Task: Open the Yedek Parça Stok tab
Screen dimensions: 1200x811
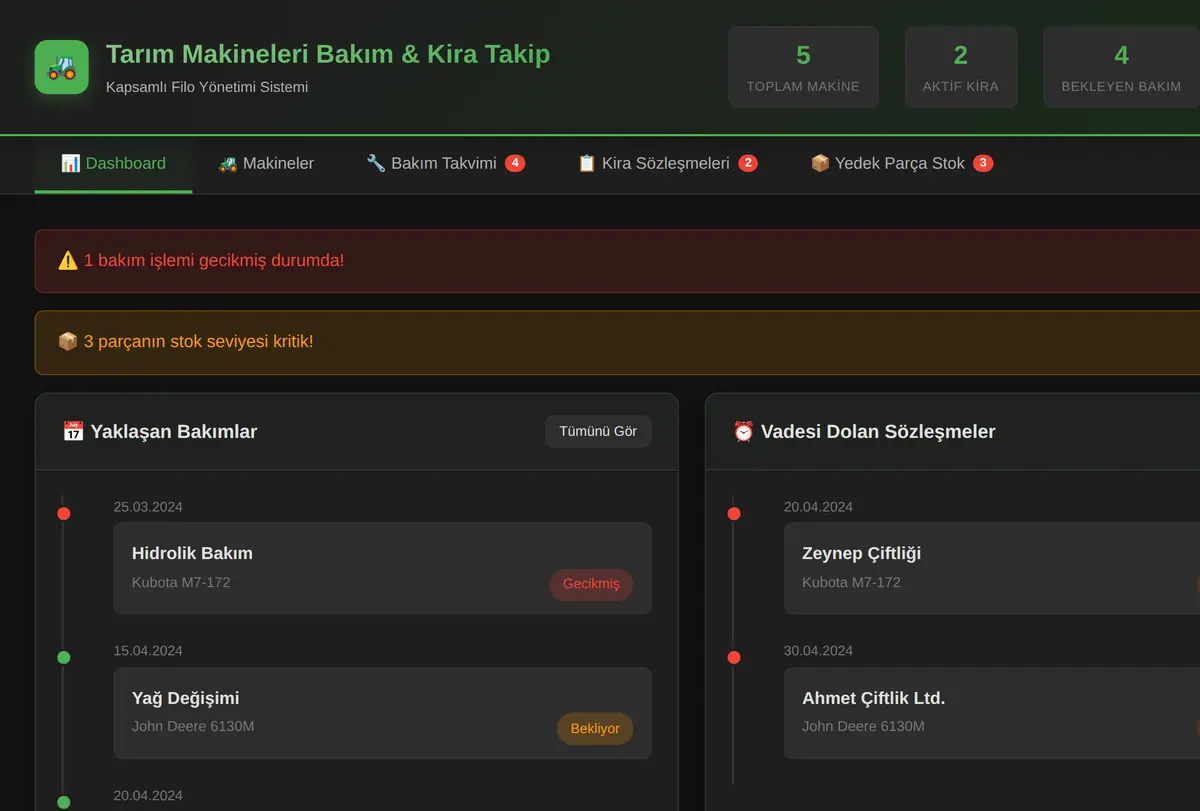Action: 901,163
